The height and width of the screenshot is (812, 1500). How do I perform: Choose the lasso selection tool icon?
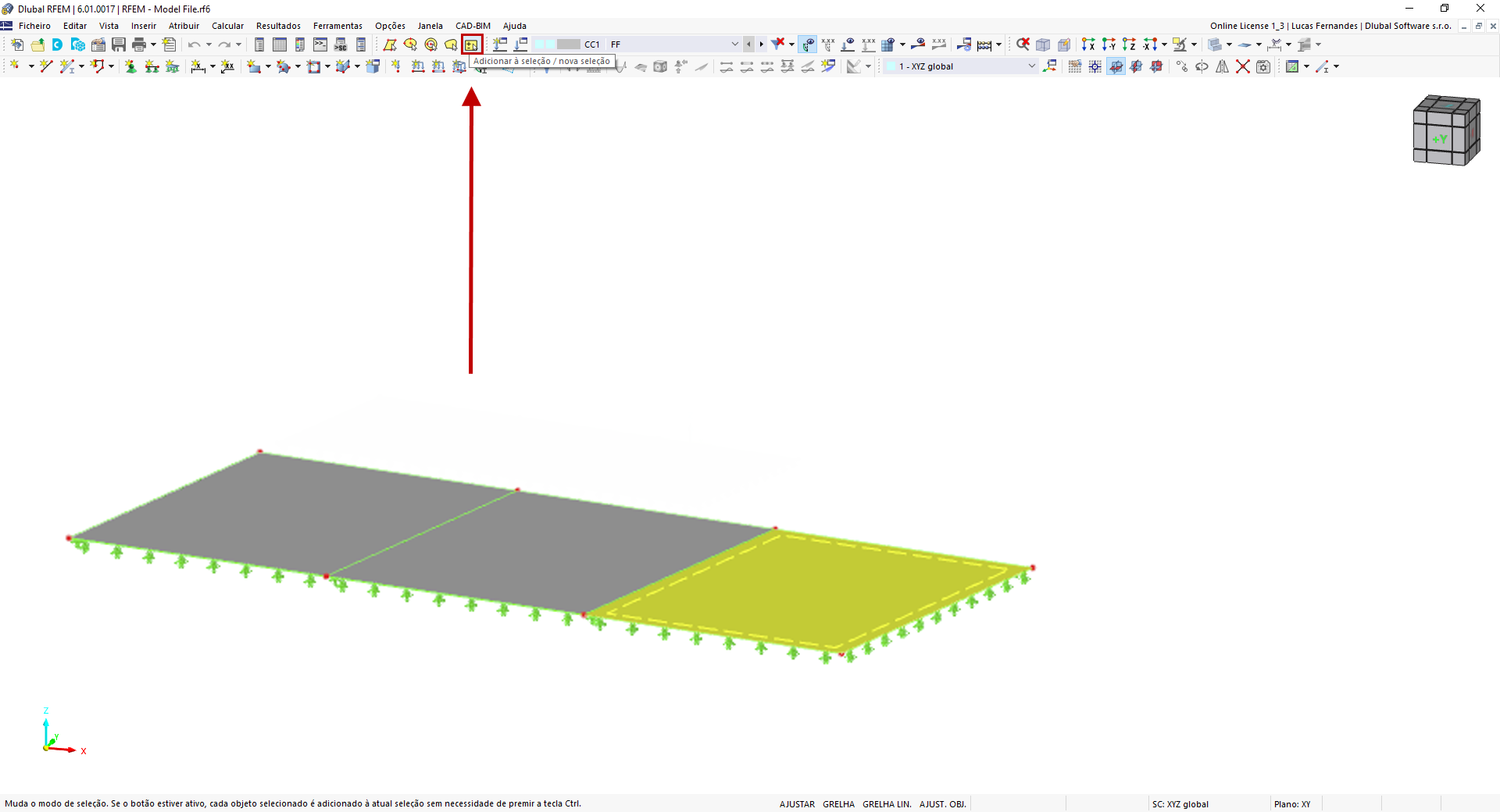point(451,45)
